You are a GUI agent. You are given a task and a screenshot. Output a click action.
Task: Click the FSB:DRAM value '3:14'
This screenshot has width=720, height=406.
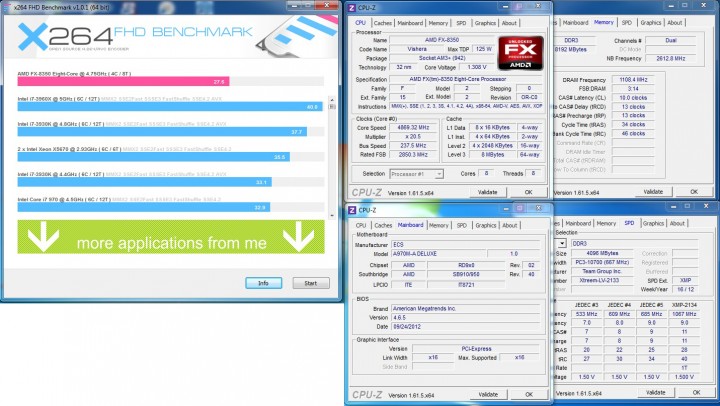633,89
